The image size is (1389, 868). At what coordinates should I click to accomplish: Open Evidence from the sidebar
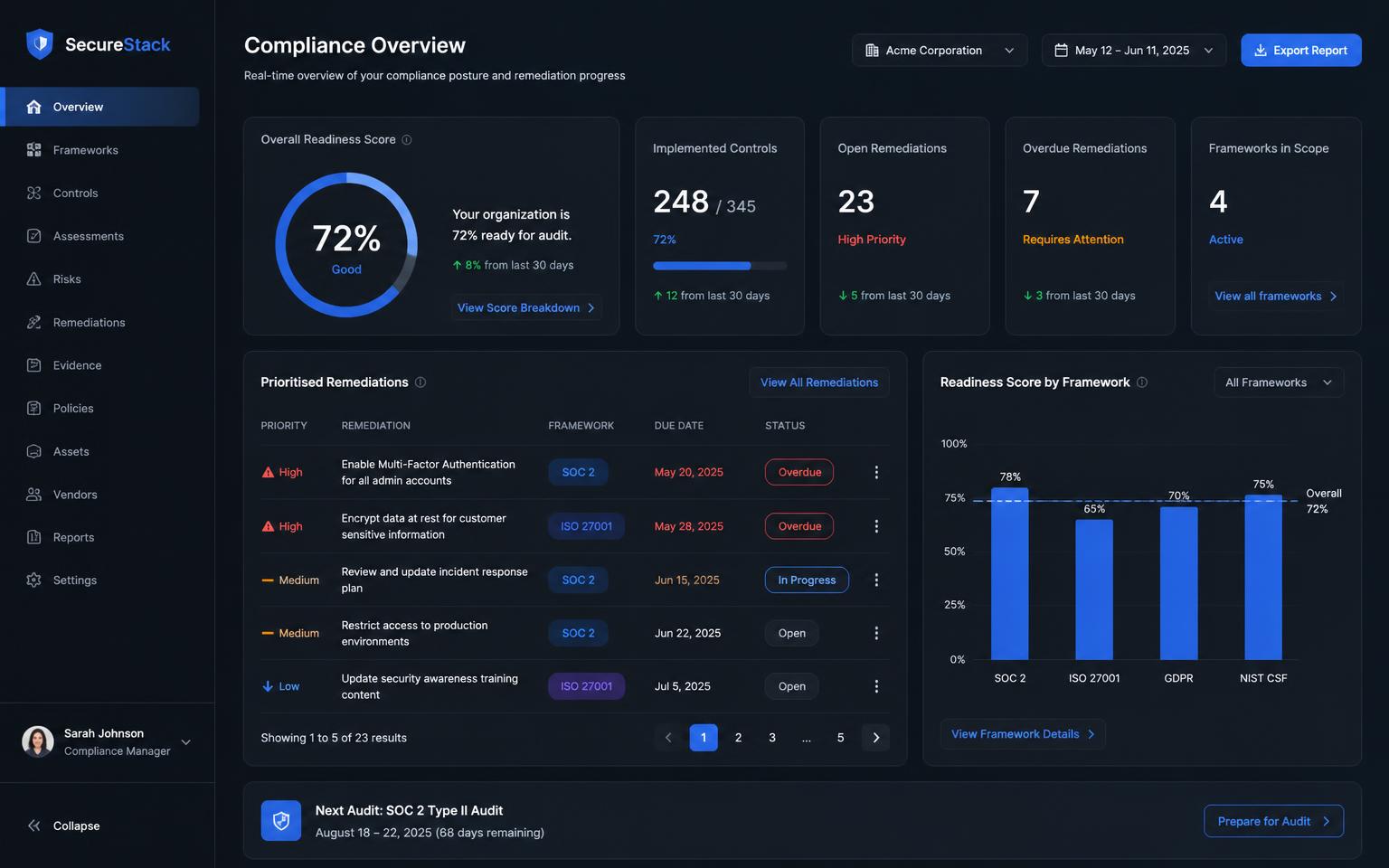tap(99, 365)
